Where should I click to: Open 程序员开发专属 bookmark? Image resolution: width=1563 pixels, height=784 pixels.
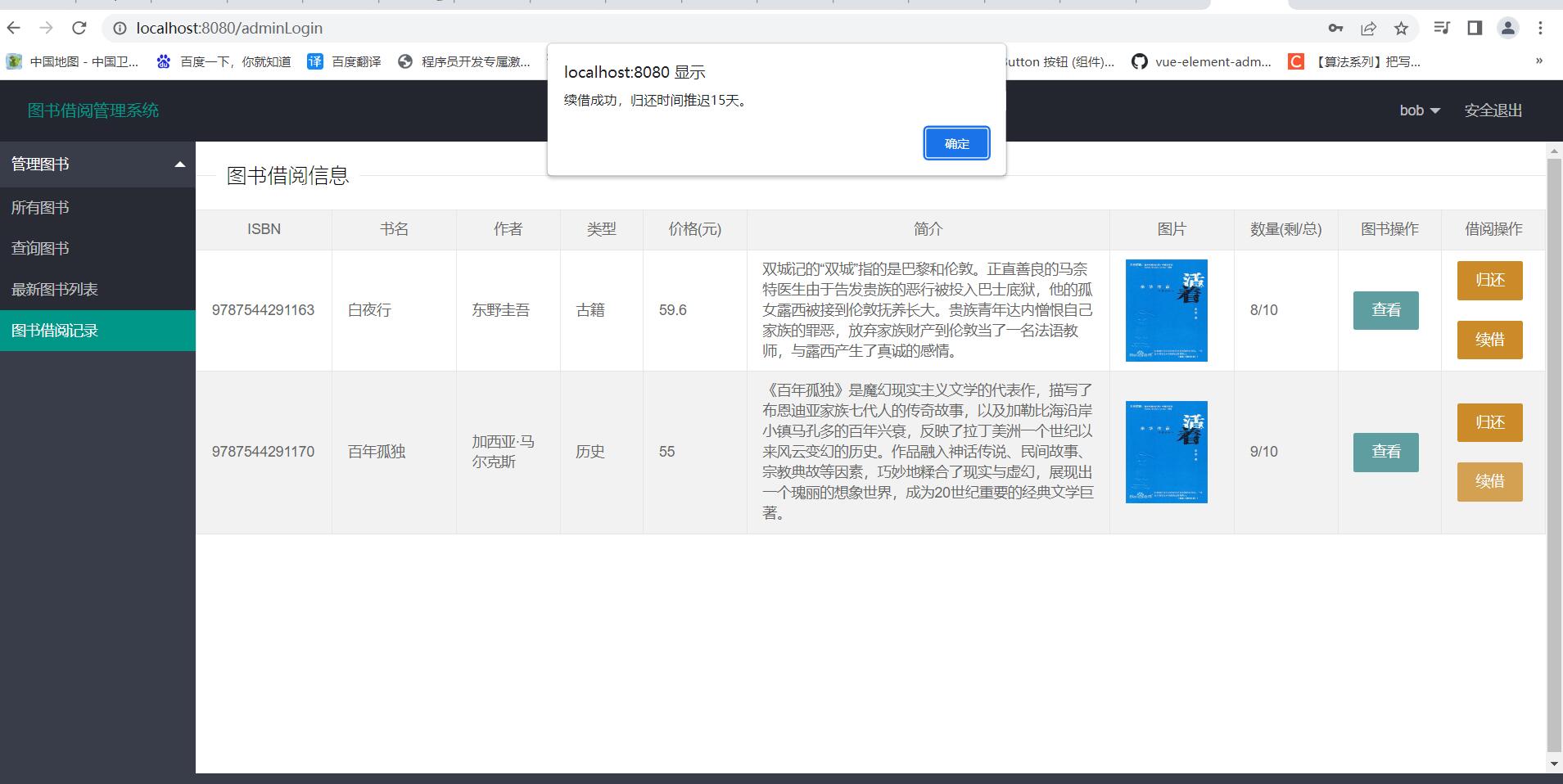coord(464,61)
